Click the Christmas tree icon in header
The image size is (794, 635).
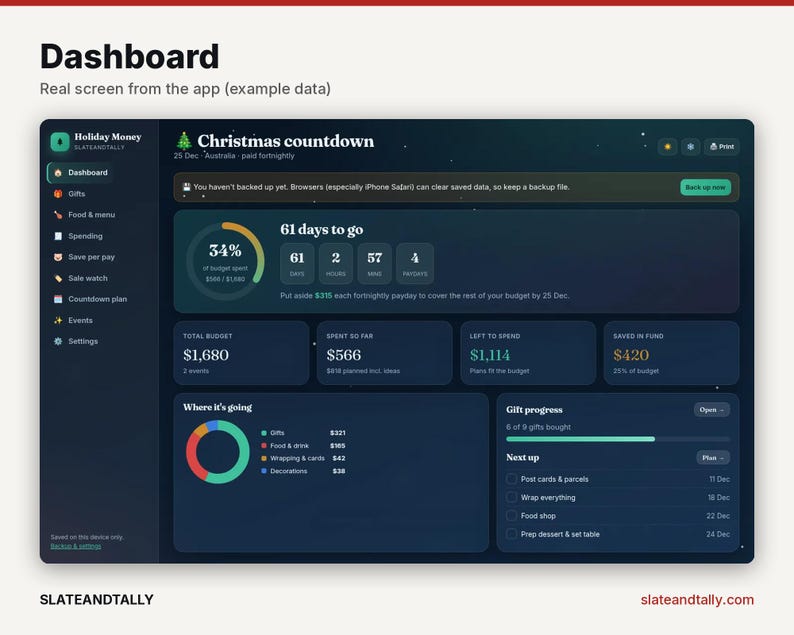[184, 141]
